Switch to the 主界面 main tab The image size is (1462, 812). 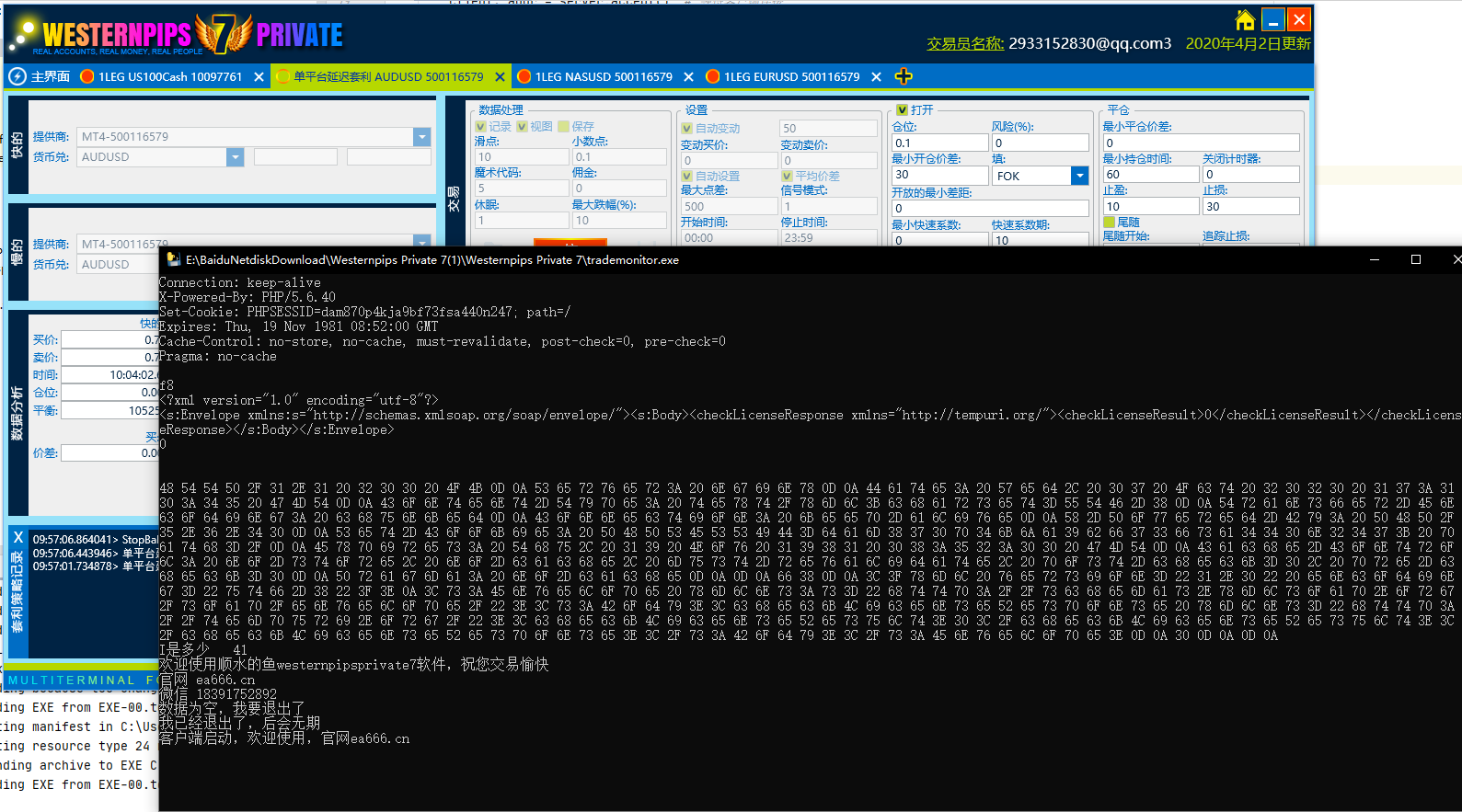pyautogui.click(x=50, y=77)
